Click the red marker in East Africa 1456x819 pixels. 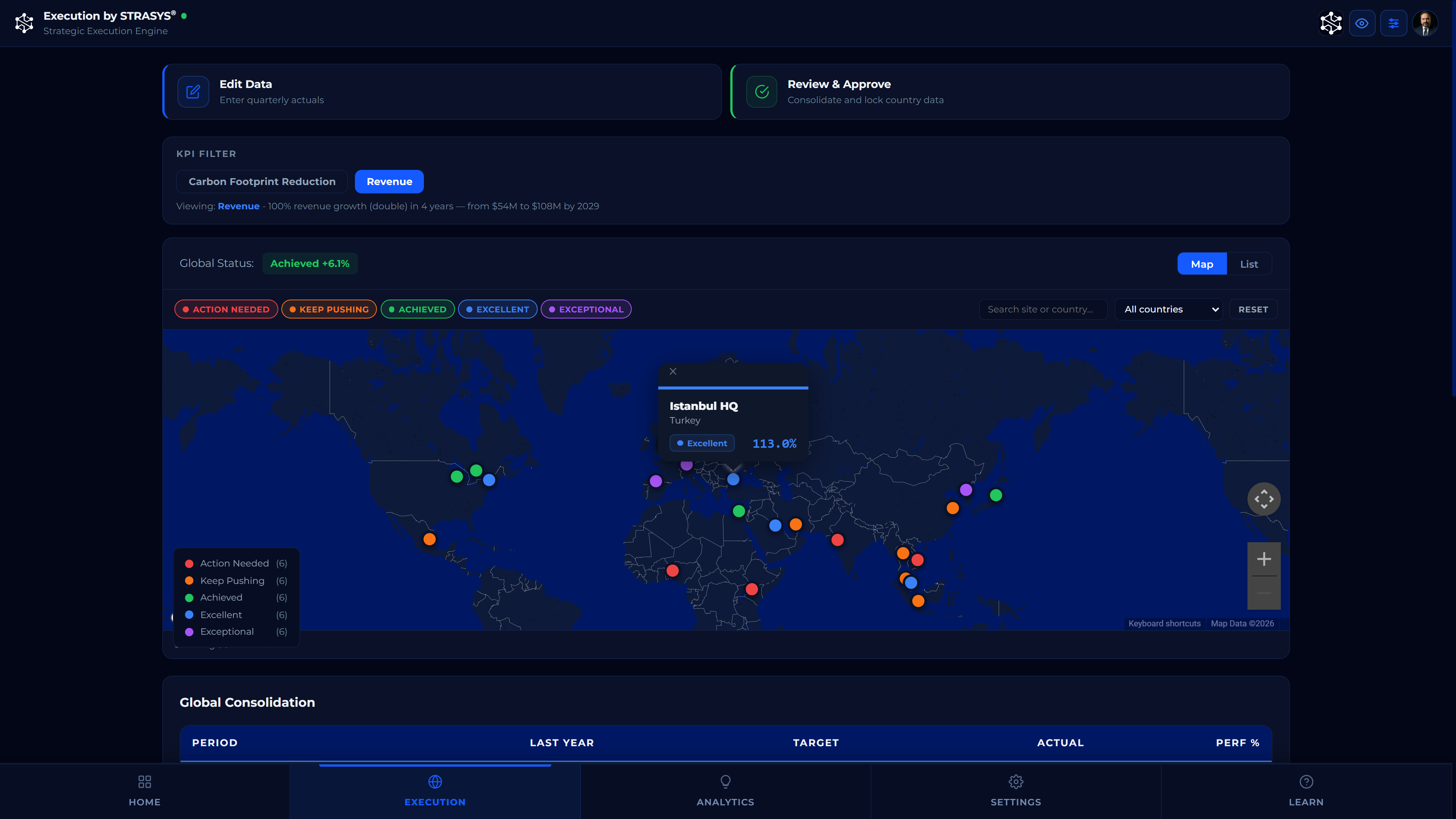pyautogui.click(x=752, y=590)
